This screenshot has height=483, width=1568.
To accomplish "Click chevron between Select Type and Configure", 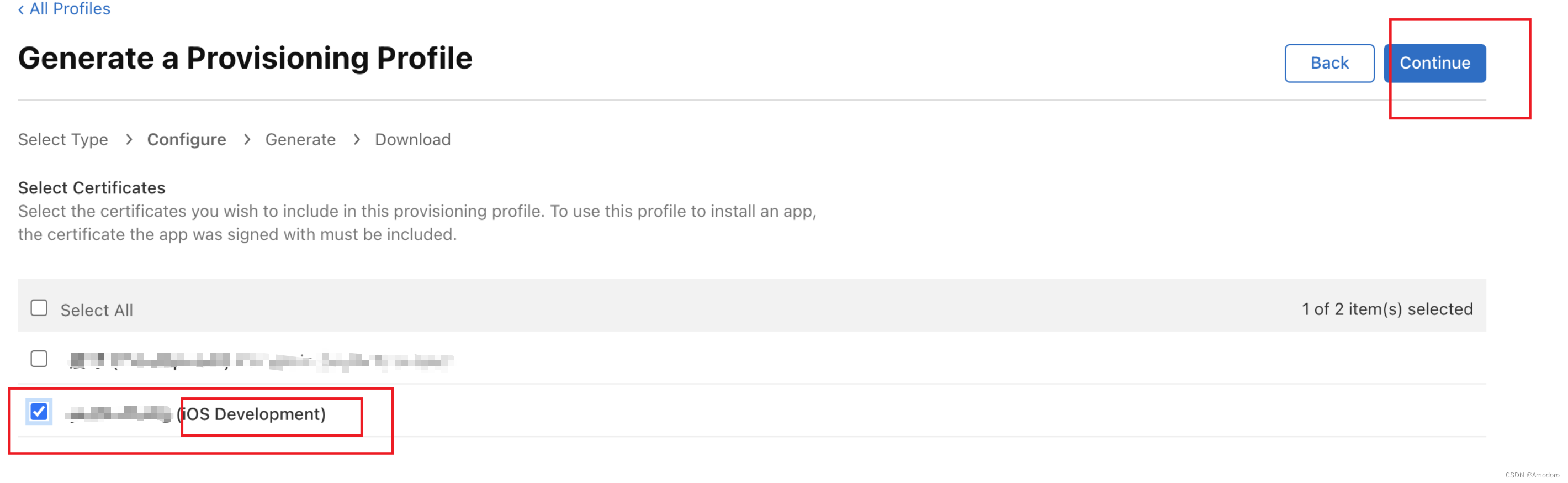I will [x=129, y=139].
